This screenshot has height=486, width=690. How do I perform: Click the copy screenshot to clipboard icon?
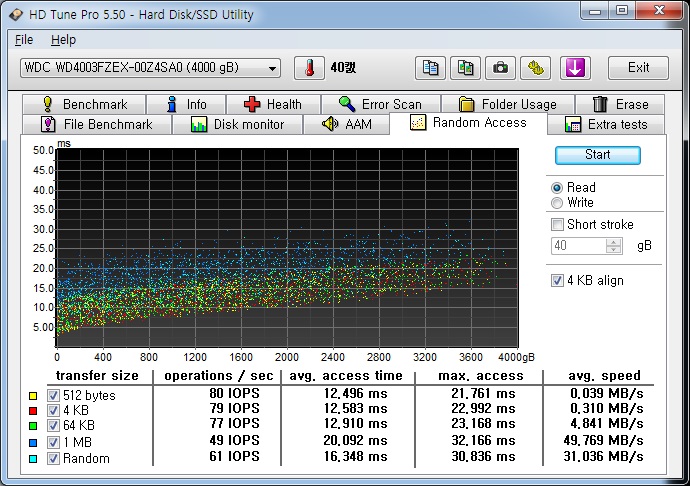tap(465, 68)
